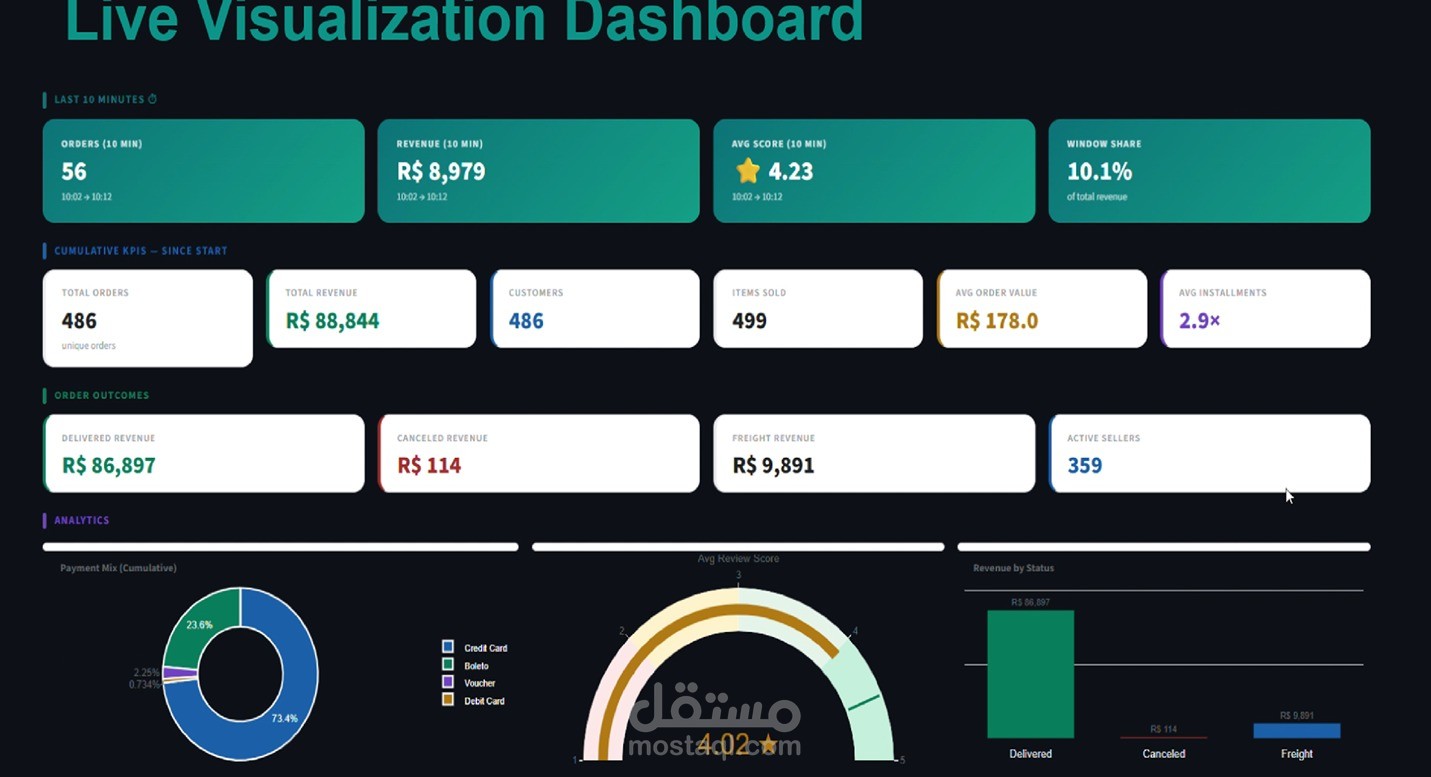The width and height of the screenshot is (1431, 777).
Task: Click the Credit Card blue legend swatch
Action: [448, 647]
